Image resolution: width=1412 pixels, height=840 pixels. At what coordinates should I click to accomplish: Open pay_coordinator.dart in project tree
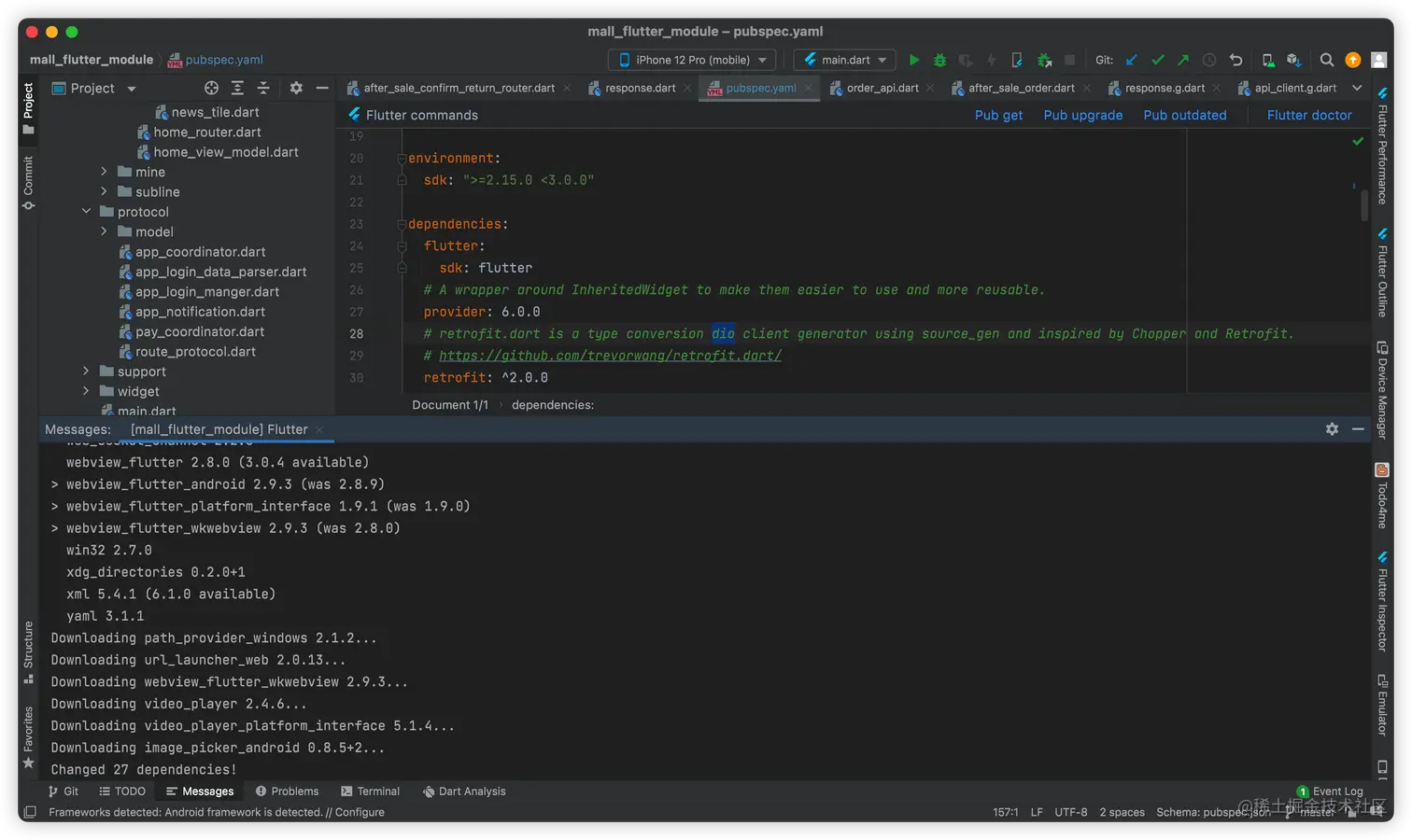(x=199, y=331)
